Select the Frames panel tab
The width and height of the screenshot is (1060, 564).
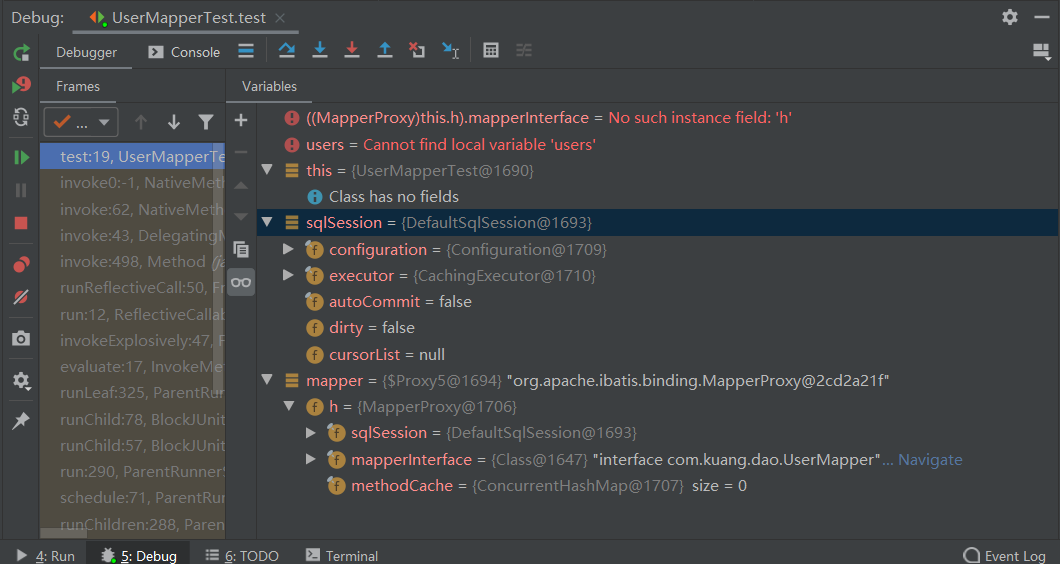78,87
